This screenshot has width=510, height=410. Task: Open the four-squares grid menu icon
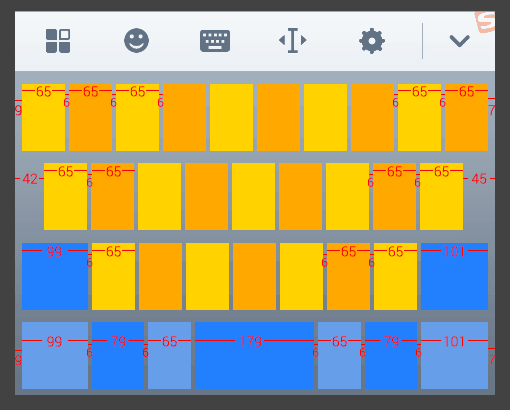[58, 41]
